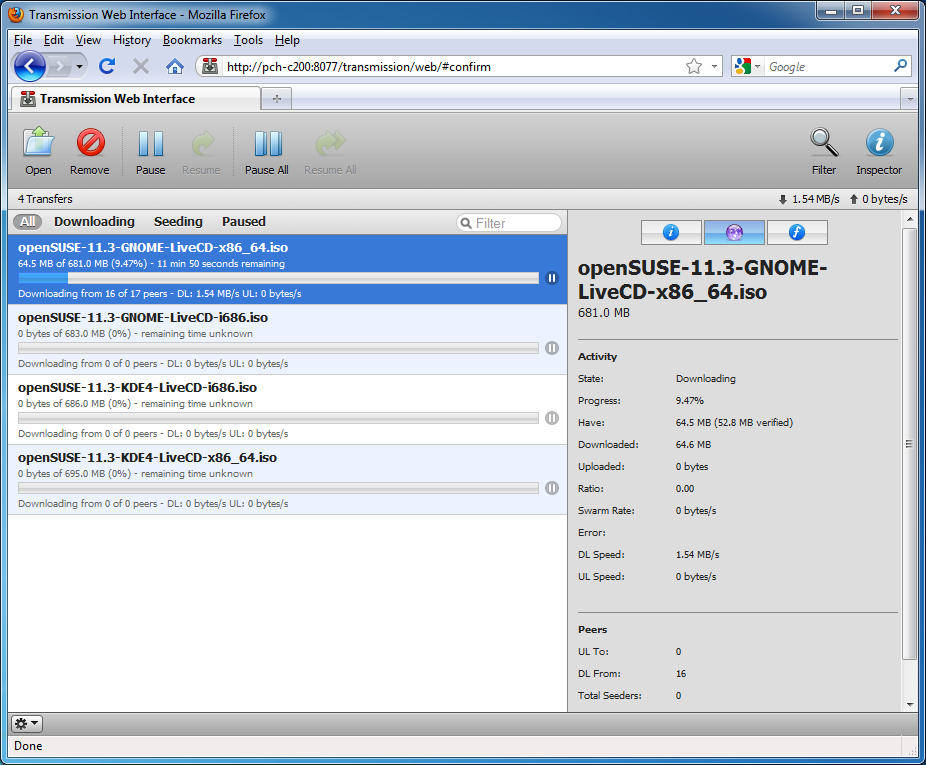Screen dimensions: 926x765
Task: Click the Firefox forward button
Action: 60,66
